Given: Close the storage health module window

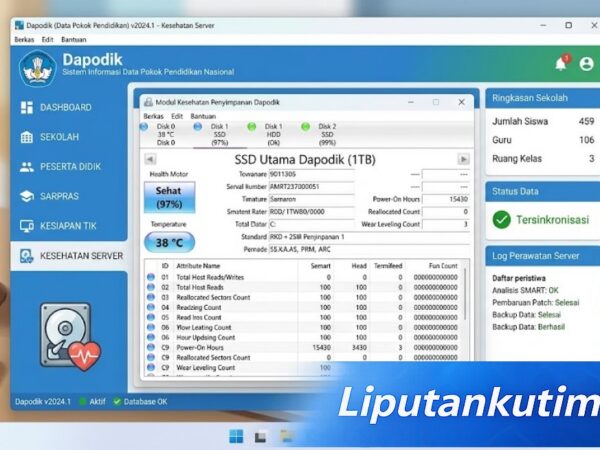Looking at the screenshot, I should click(x=461, y=102).
